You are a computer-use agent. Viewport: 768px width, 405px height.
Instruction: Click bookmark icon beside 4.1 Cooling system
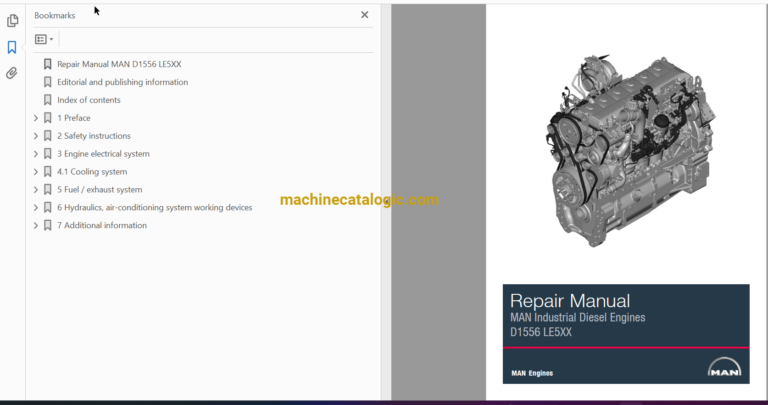(x=48, y=171)
